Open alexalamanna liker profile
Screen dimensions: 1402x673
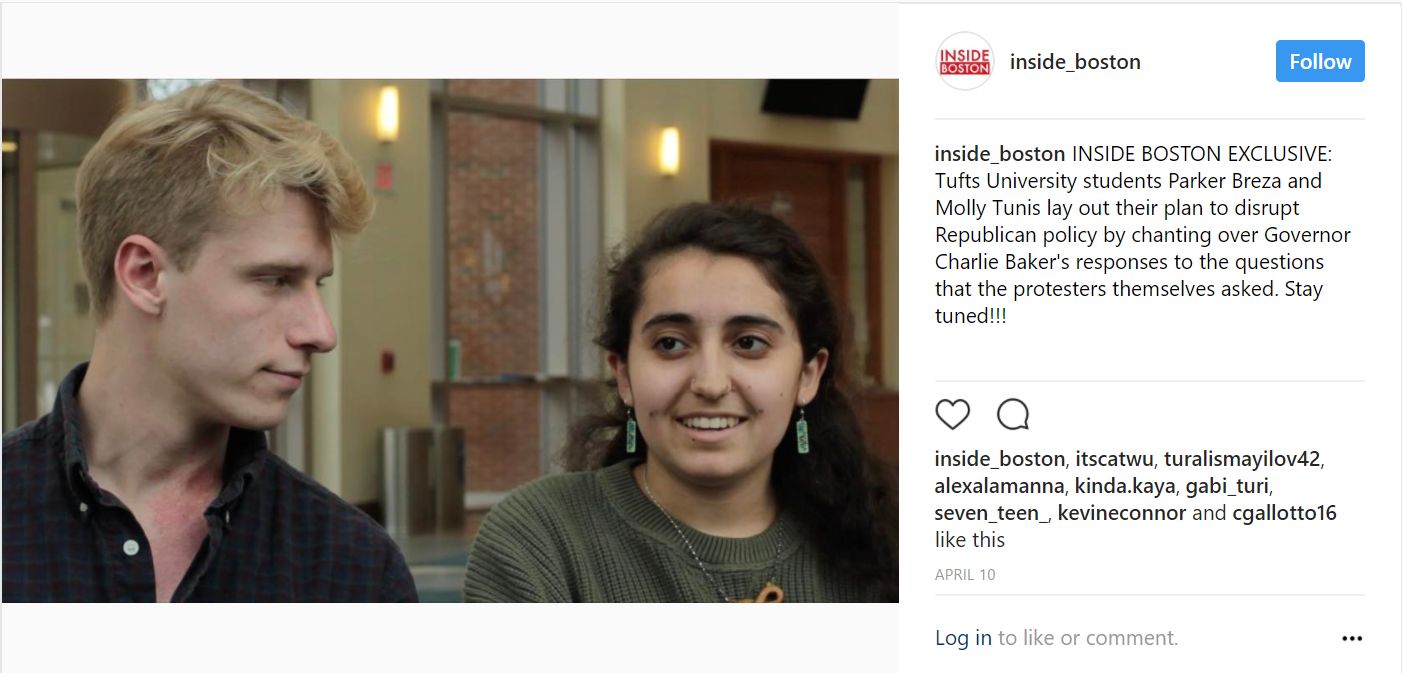click(998, 486)
